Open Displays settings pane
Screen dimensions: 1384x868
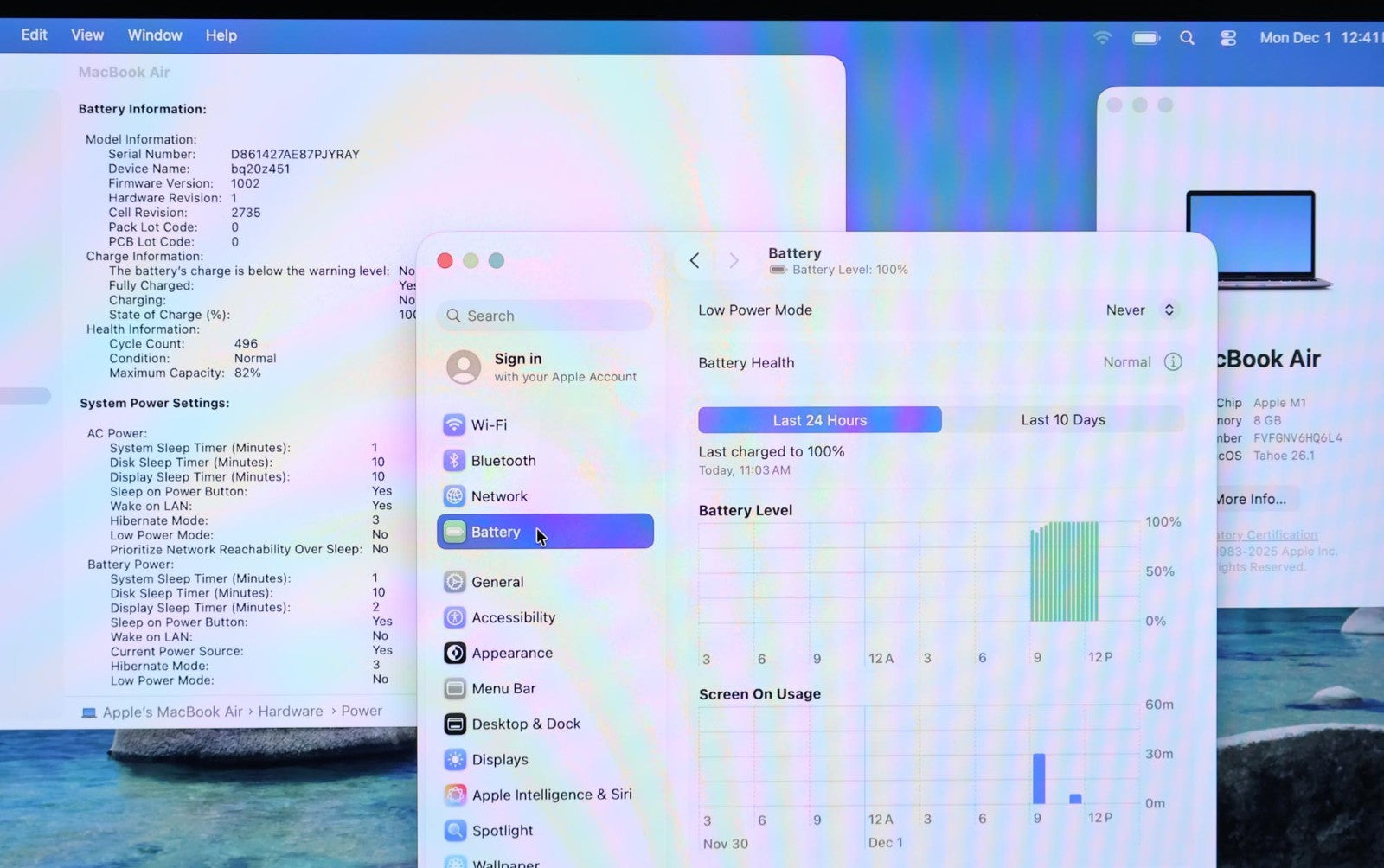(x=499, y=759)
